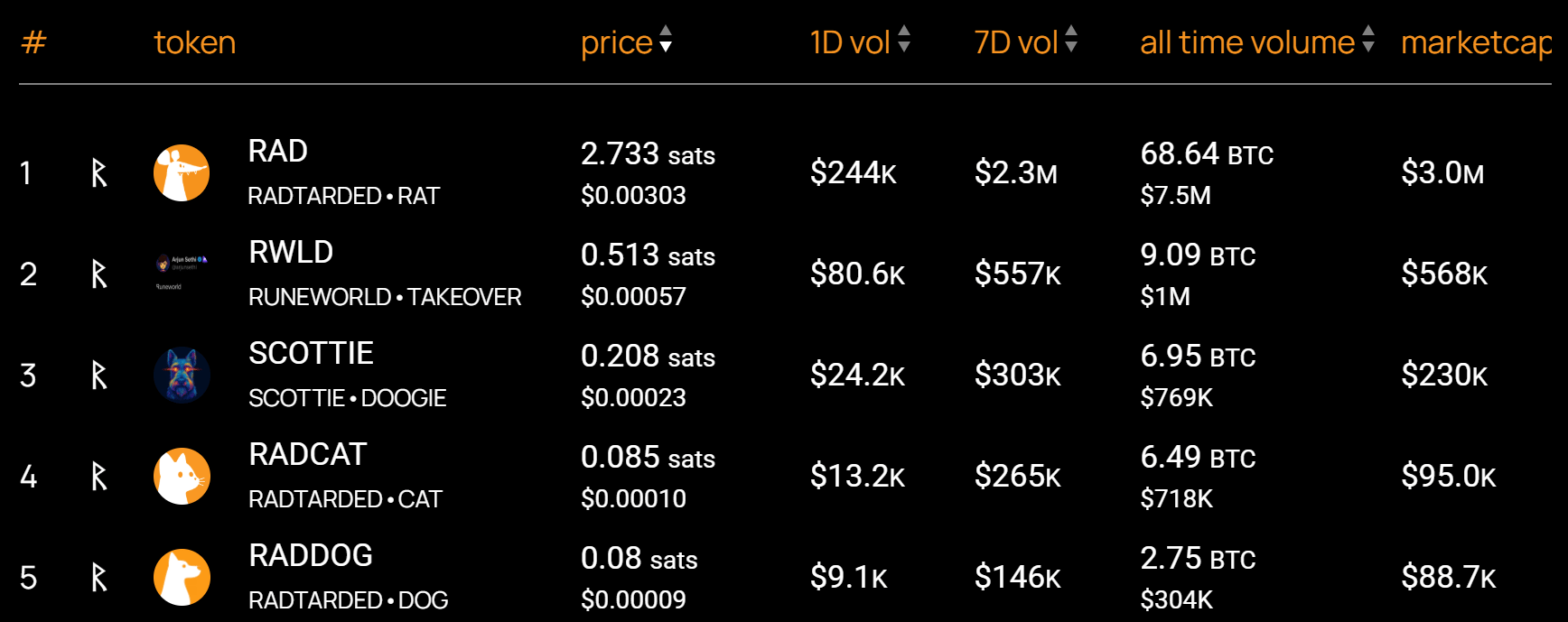
Task: Click the rune symbol beside RWLD
Action: [x=99, y=274]
